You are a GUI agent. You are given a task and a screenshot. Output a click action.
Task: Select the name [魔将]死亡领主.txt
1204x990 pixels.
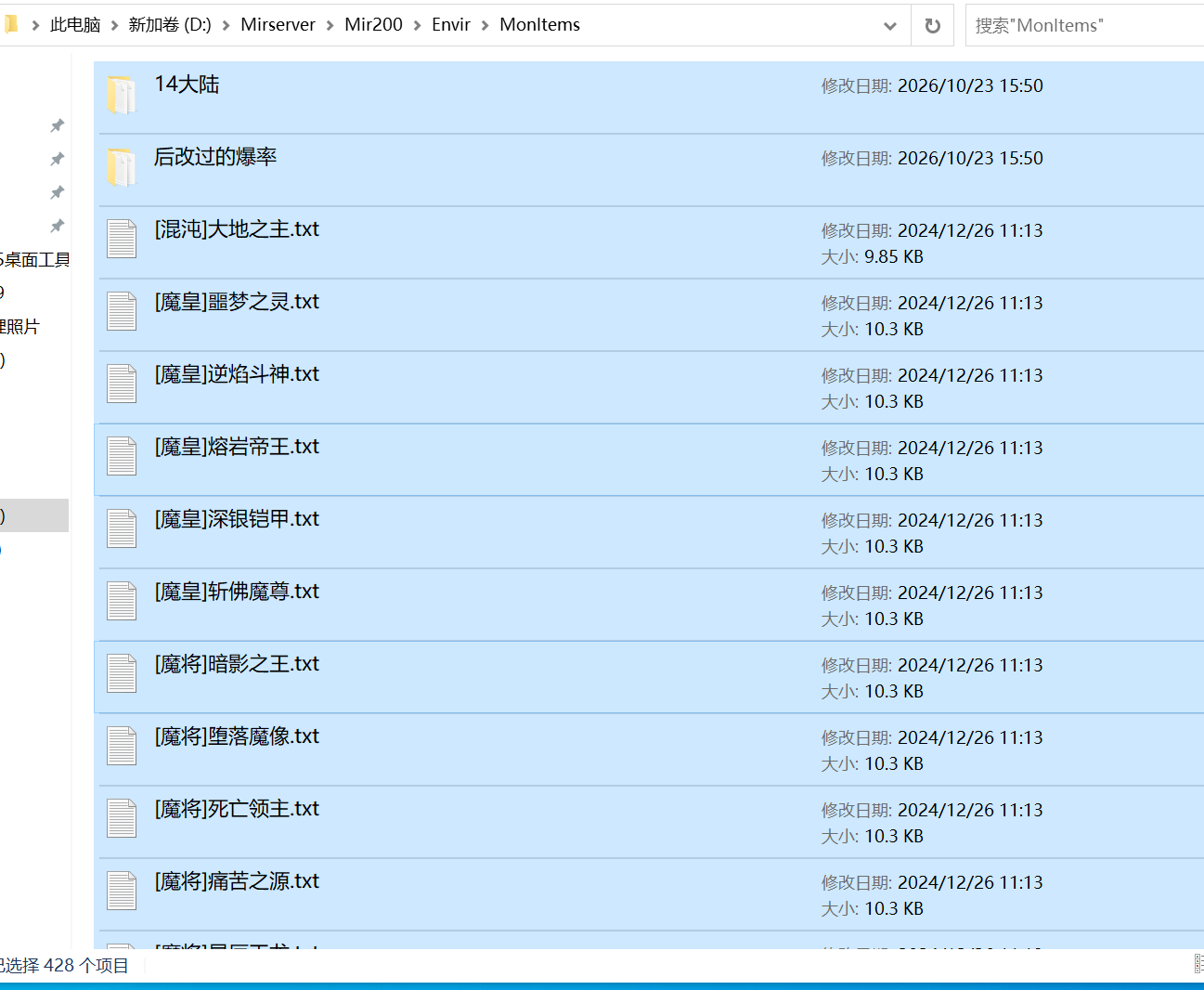[x=237, y=809]
